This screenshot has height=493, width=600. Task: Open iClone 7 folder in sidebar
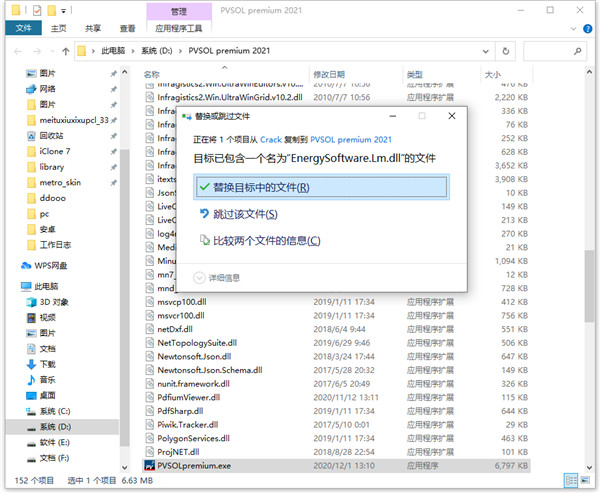click(54, 151)
